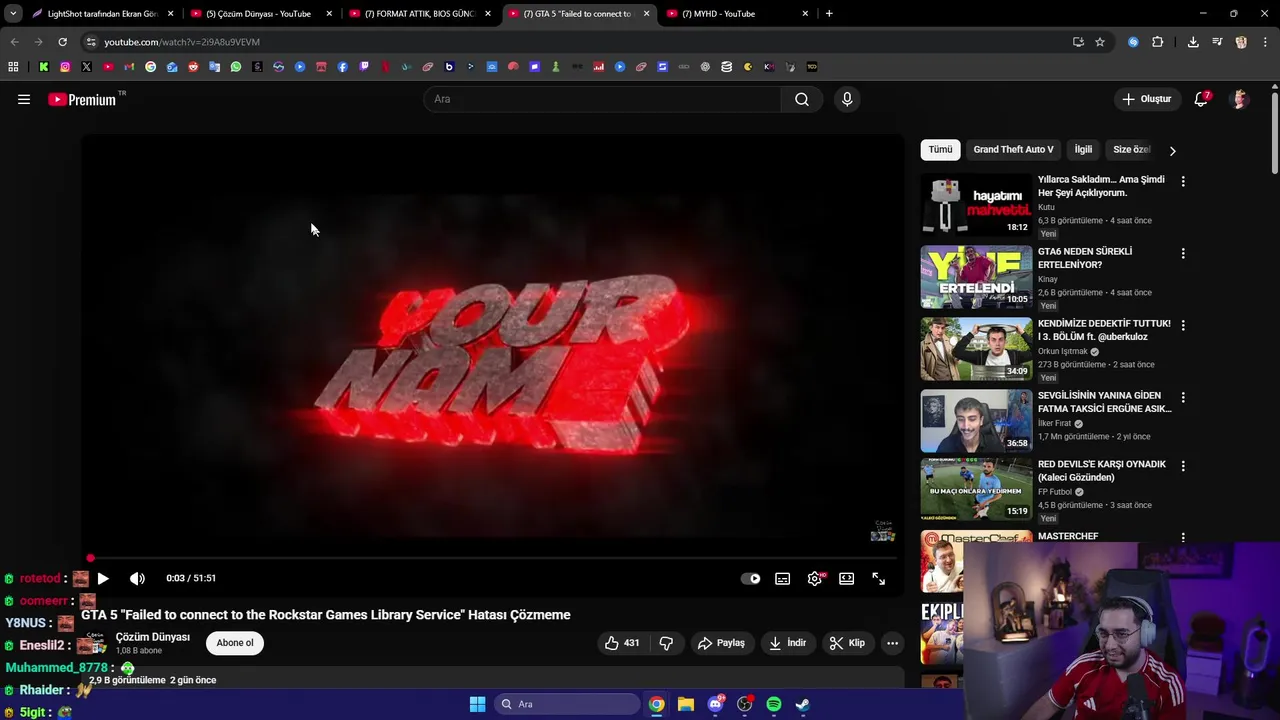This screenshot has height=720, width=1280.
Task: Enter full screen mode
Action: pyautogui.click(x=878, y=578)
